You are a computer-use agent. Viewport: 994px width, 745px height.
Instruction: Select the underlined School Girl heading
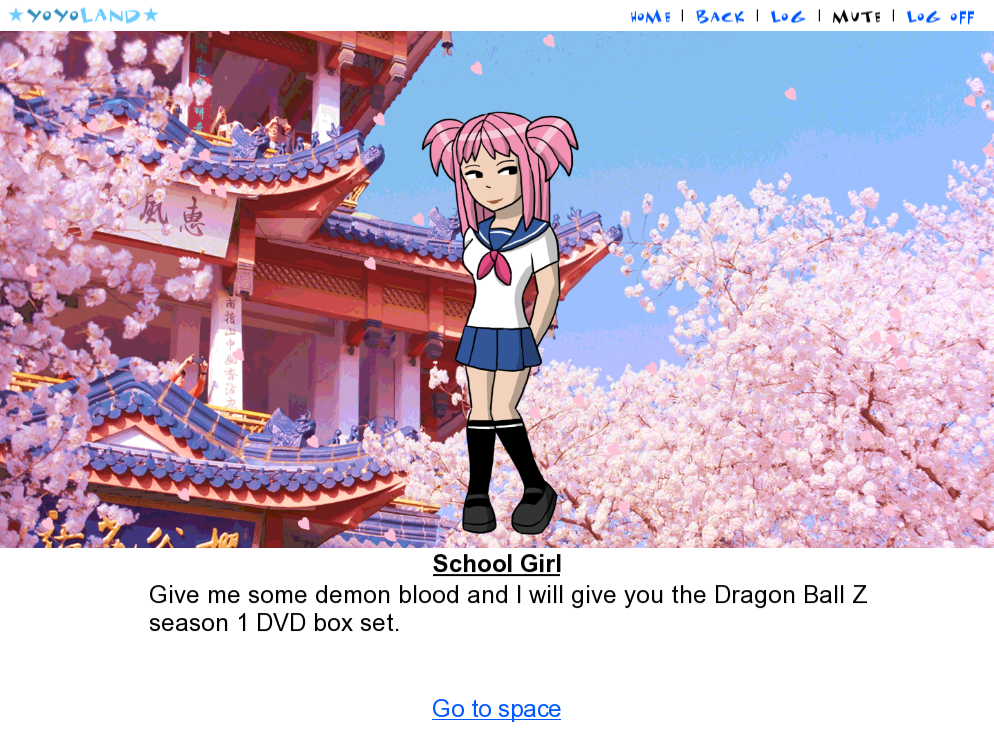click(x=496, y=564)
